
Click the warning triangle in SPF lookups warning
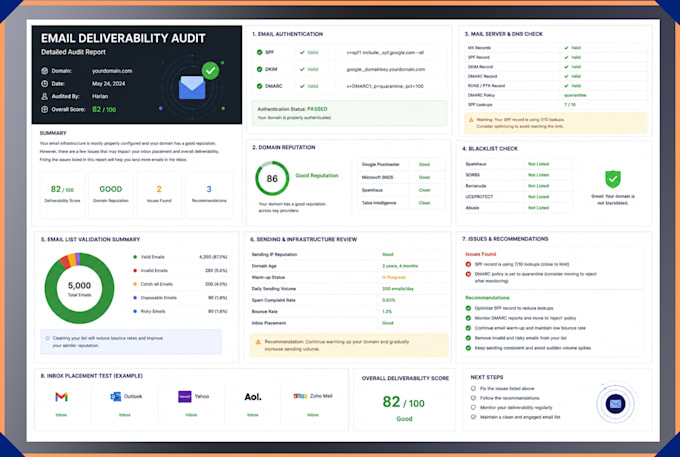(x=471, y=120)
